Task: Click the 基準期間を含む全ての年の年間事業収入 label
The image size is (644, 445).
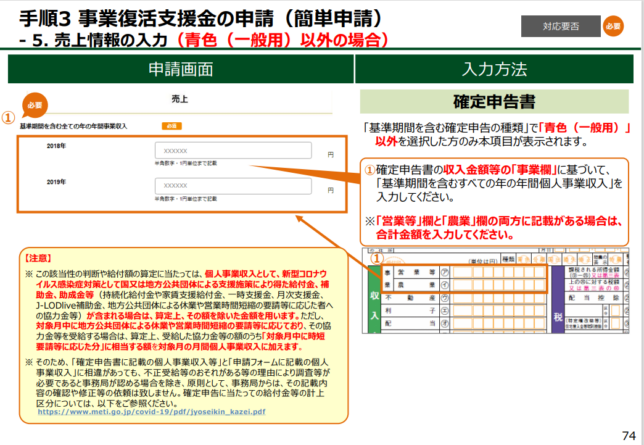Action: click(74, 126)
